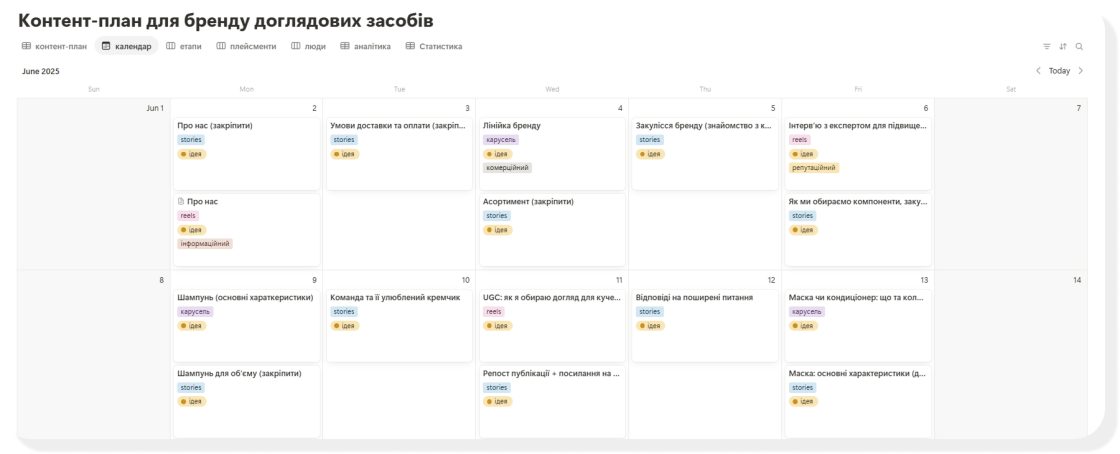Open Відповіді на поширені питання card
Image resolution: width=1120 pixels, height=454 pixels.
[x=704, y=326]
